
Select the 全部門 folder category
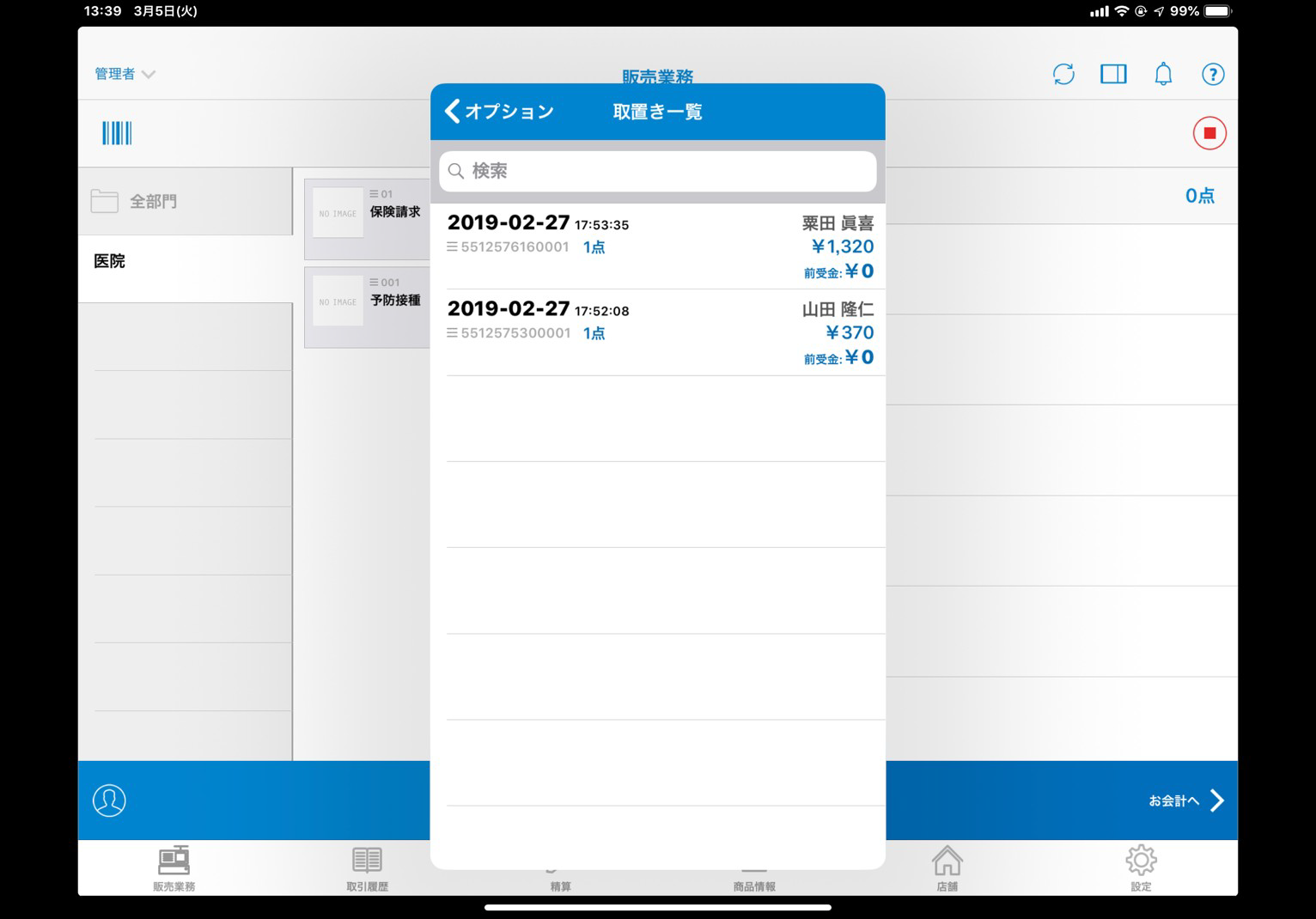pos(153,202)
